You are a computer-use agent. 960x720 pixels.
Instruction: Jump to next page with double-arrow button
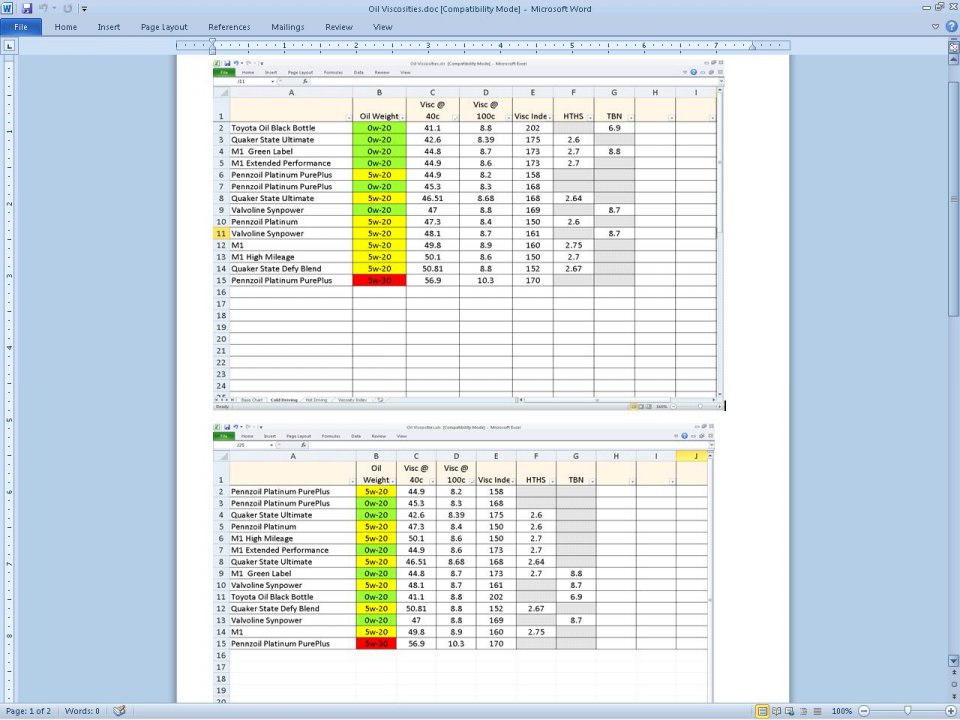[953, 696]
